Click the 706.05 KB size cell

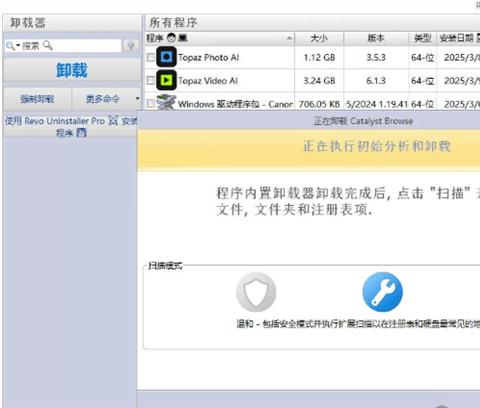click(x=319, y=104)
